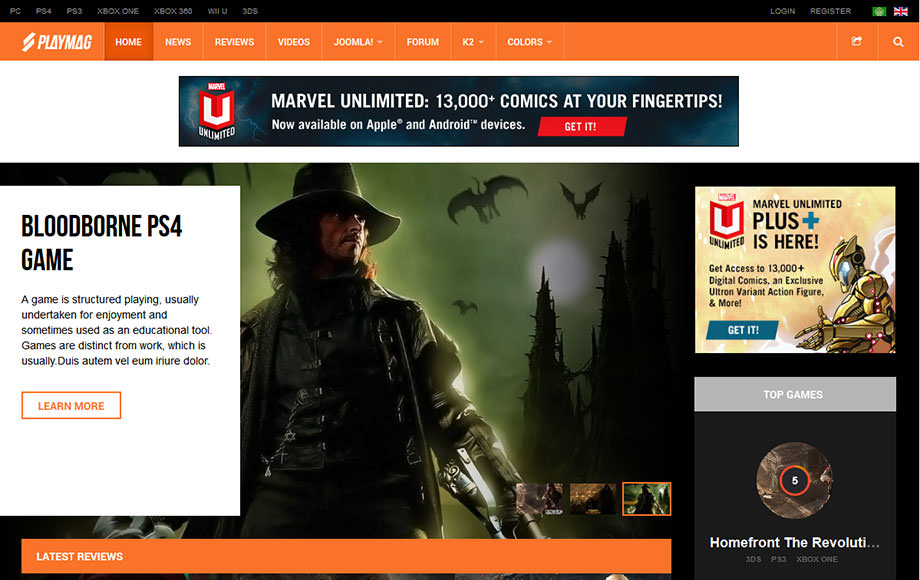The image size is (920, 580).
Task: Expand the Joomla! dropdown menu
Action: point(358,42)
